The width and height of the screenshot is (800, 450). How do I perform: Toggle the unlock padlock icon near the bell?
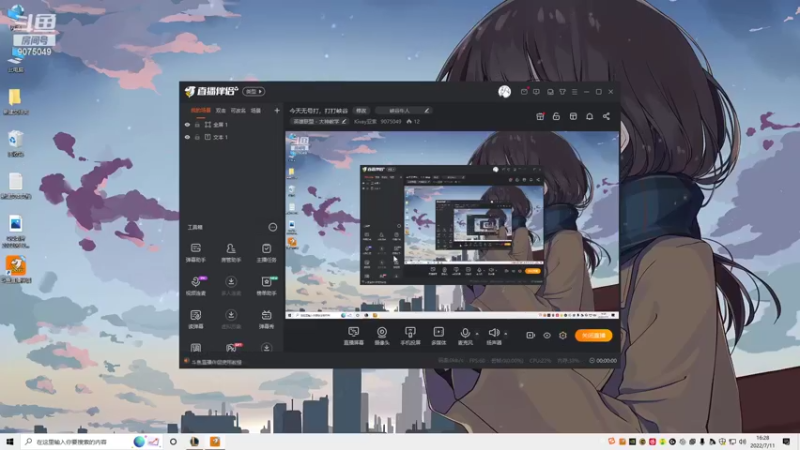pos(556,116)
